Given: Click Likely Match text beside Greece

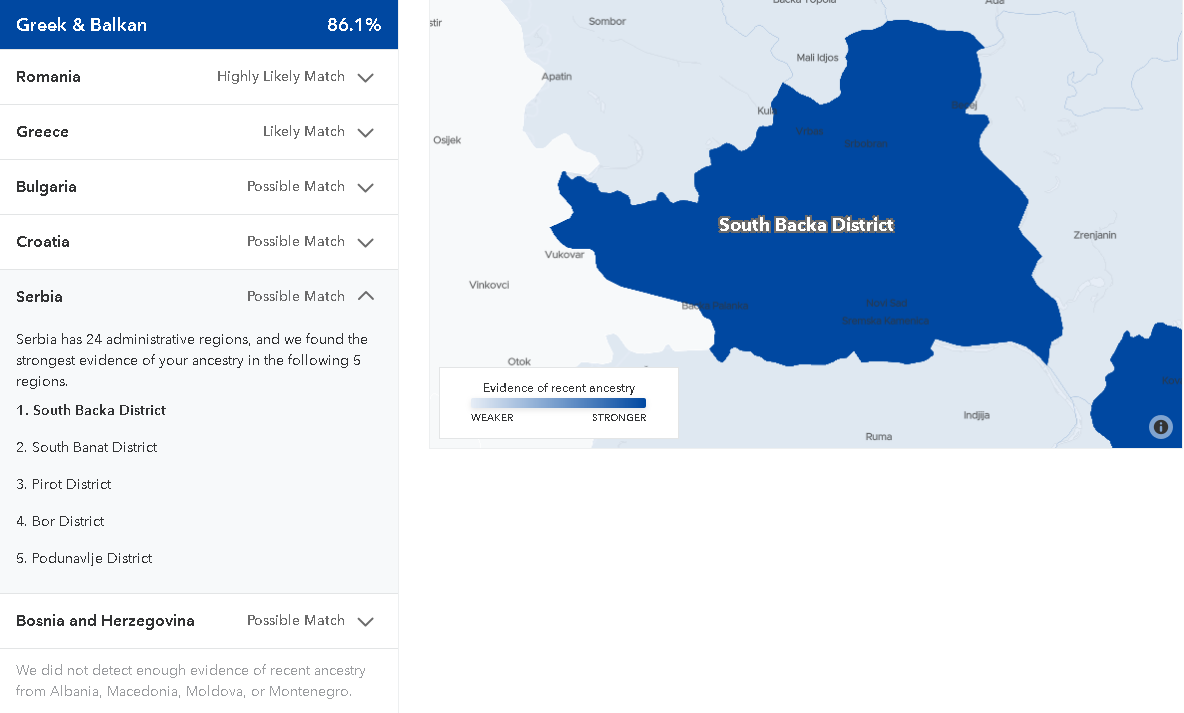Looking at the screenshot, I should click(304, 131).
